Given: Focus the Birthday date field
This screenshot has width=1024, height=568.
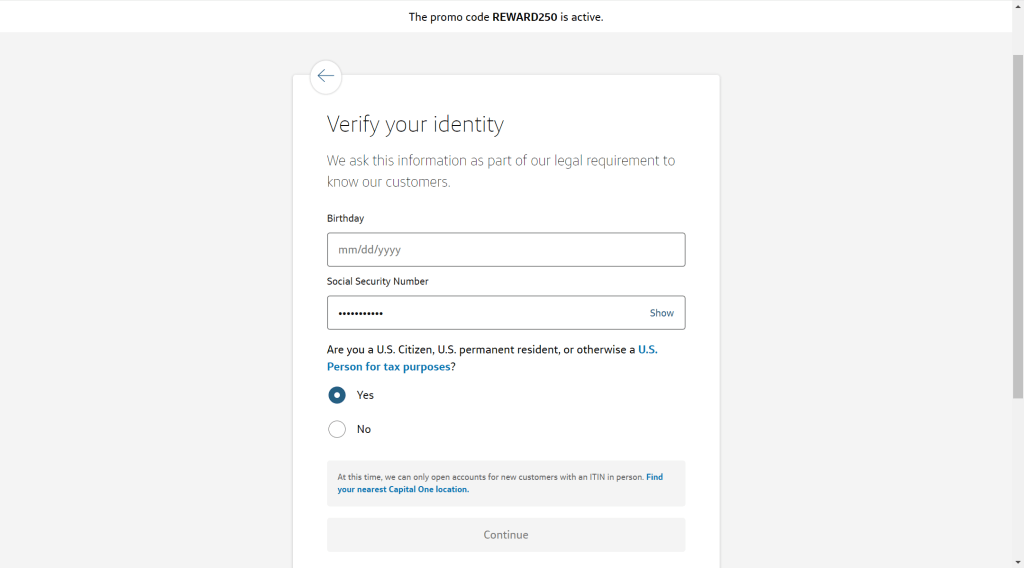Looking at the screenshot, I should pos(506,249).
